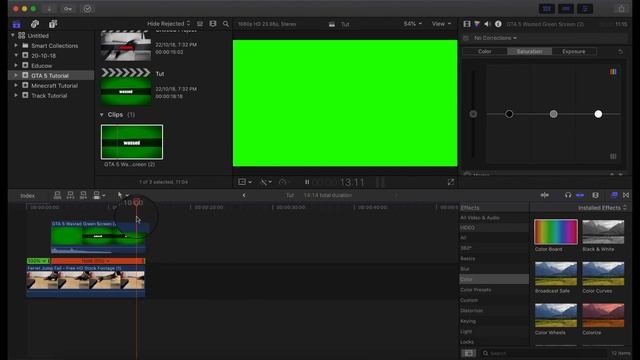Open the Installed Effects dropdown
The height and width of the screenshot is (360, 640).
pos(602,208)
